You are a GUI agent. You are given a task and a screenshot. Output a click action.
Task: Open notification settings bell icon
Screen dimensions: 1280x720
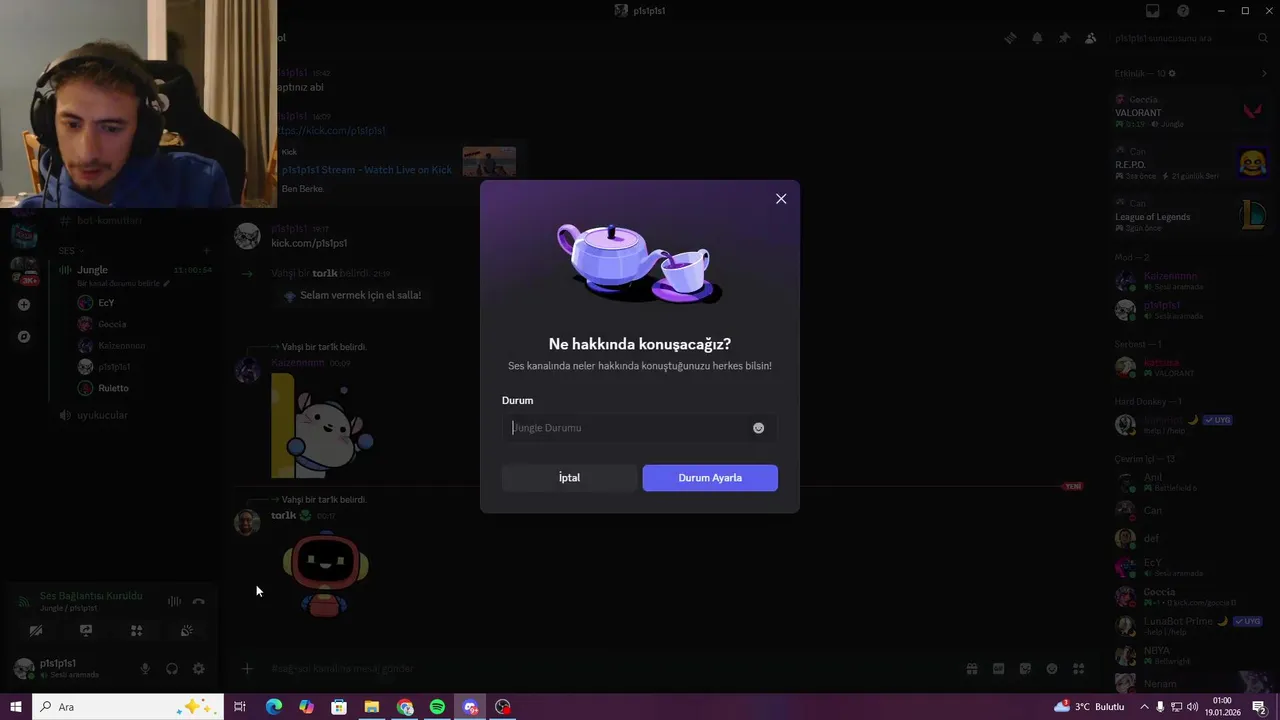(1037, 38)
